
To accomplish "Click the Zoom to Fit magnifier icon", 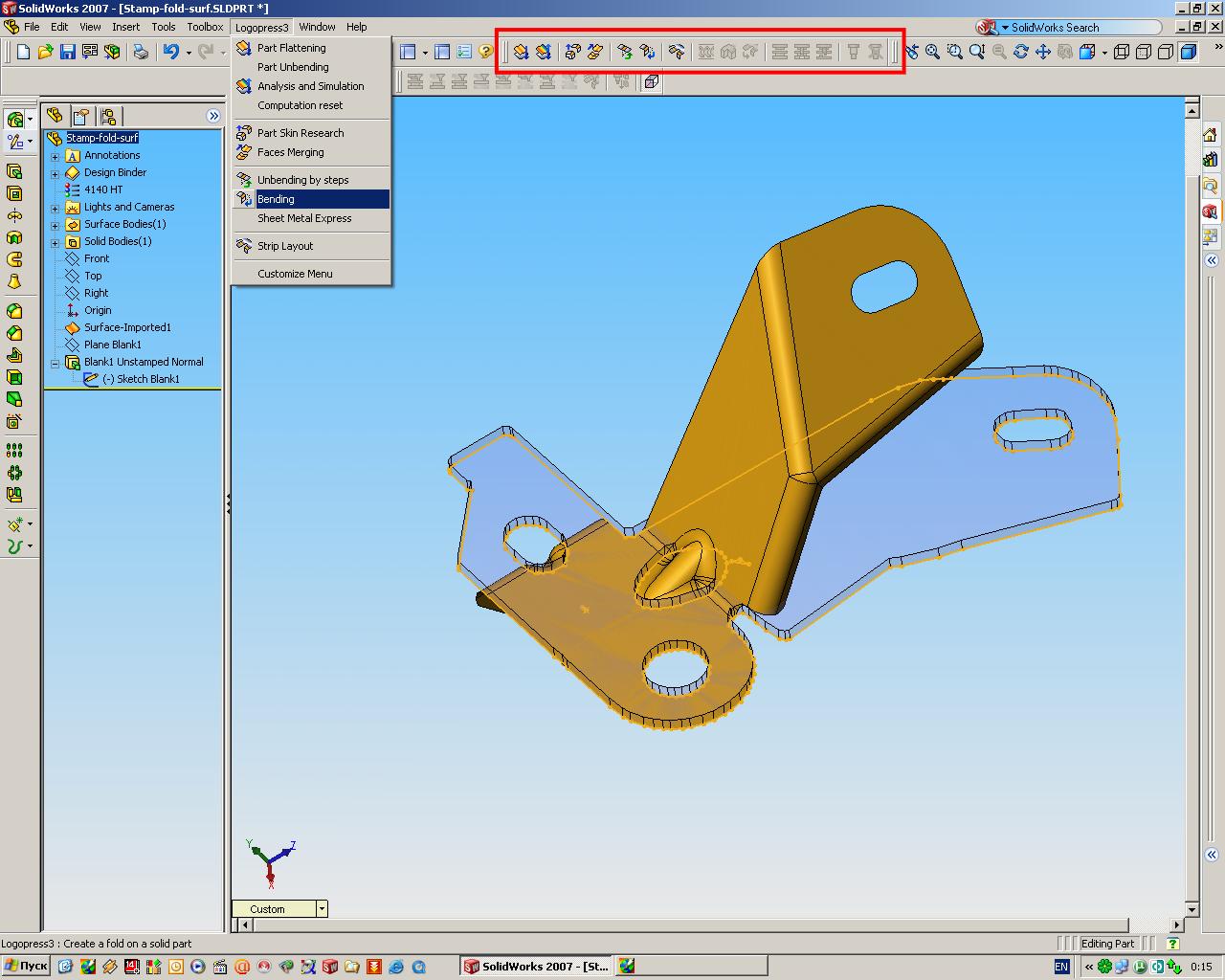I will 933,52.
